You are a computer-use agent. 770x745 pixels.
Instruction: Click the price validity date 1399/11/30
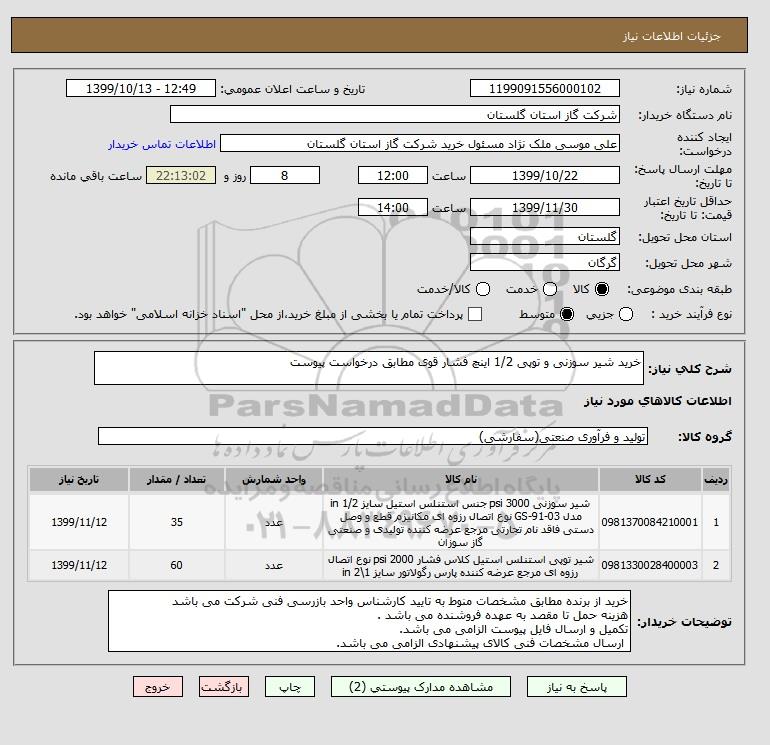click(545, 207)
